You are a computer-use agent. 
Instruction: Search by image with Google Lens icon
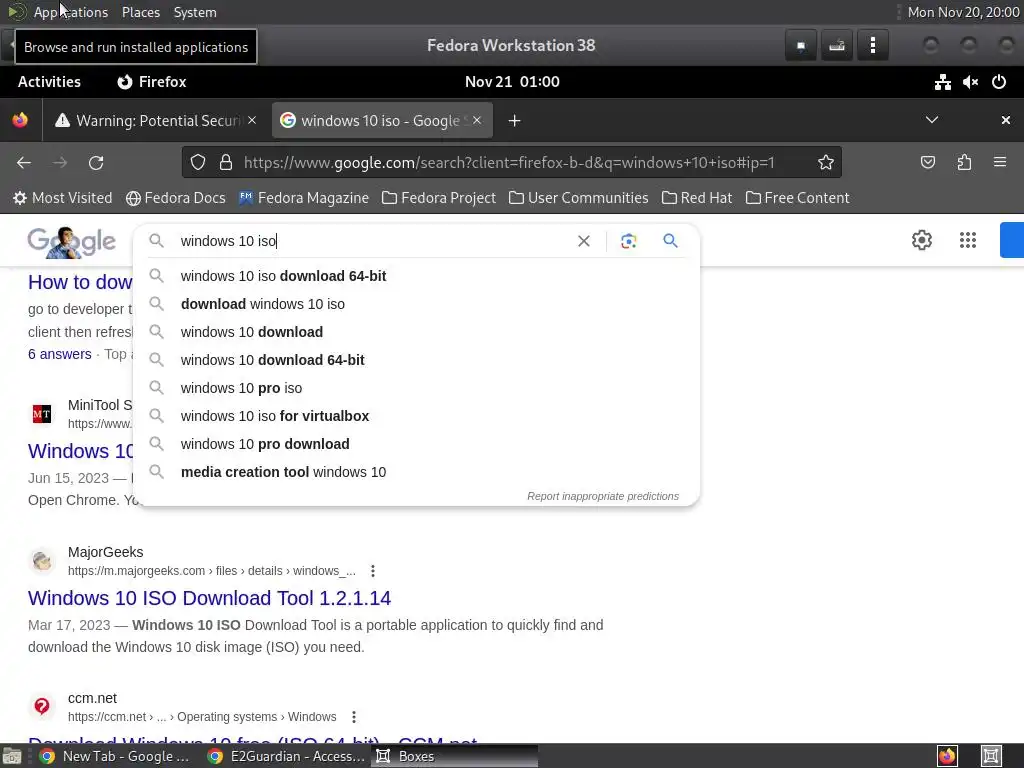[628, 241]
